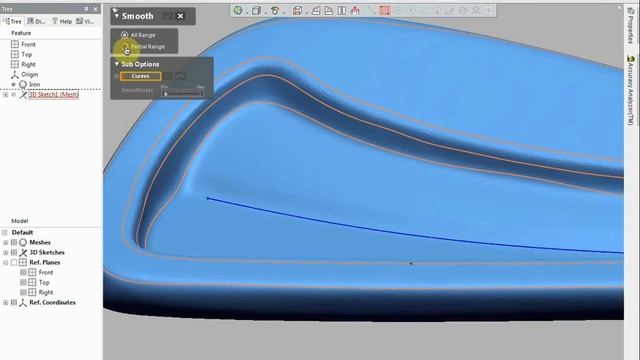Toggle visibility checkbox for Ref. Planes
Viewport: 640px width, 360px height.
[14, 262]
